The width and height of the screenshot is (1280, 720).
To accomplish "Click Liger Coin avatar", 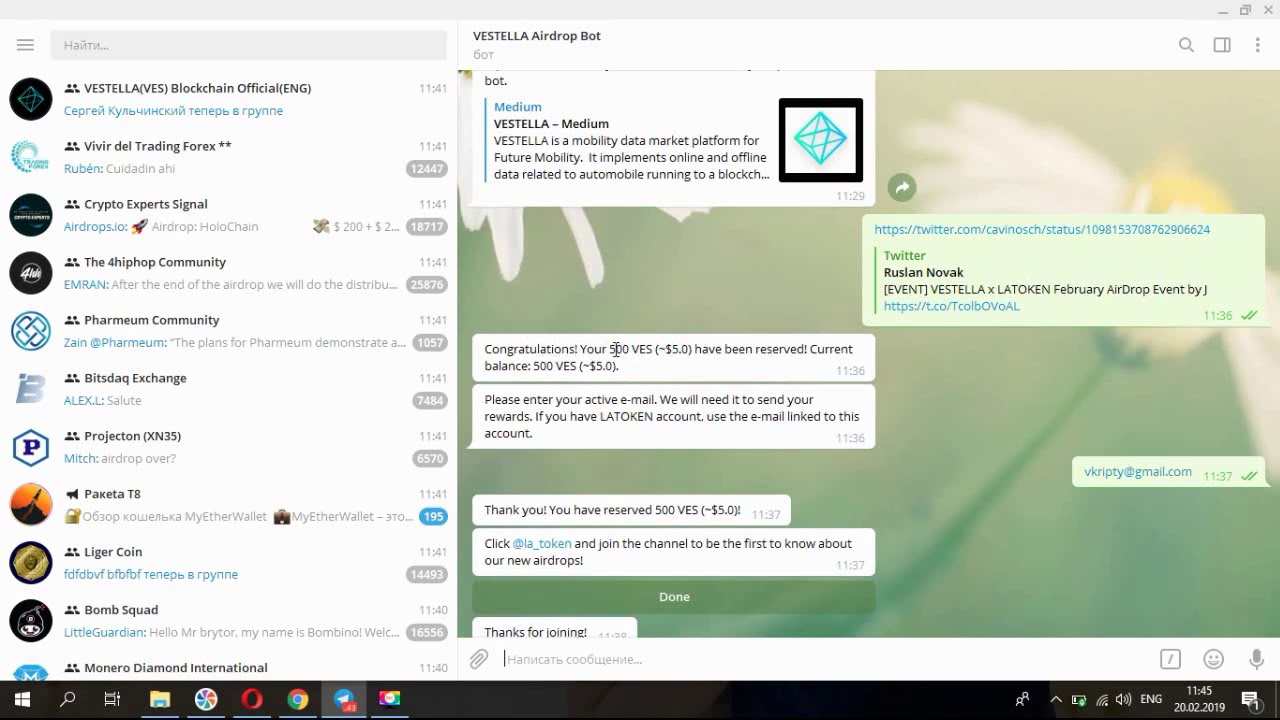I will tap(31, 563).
